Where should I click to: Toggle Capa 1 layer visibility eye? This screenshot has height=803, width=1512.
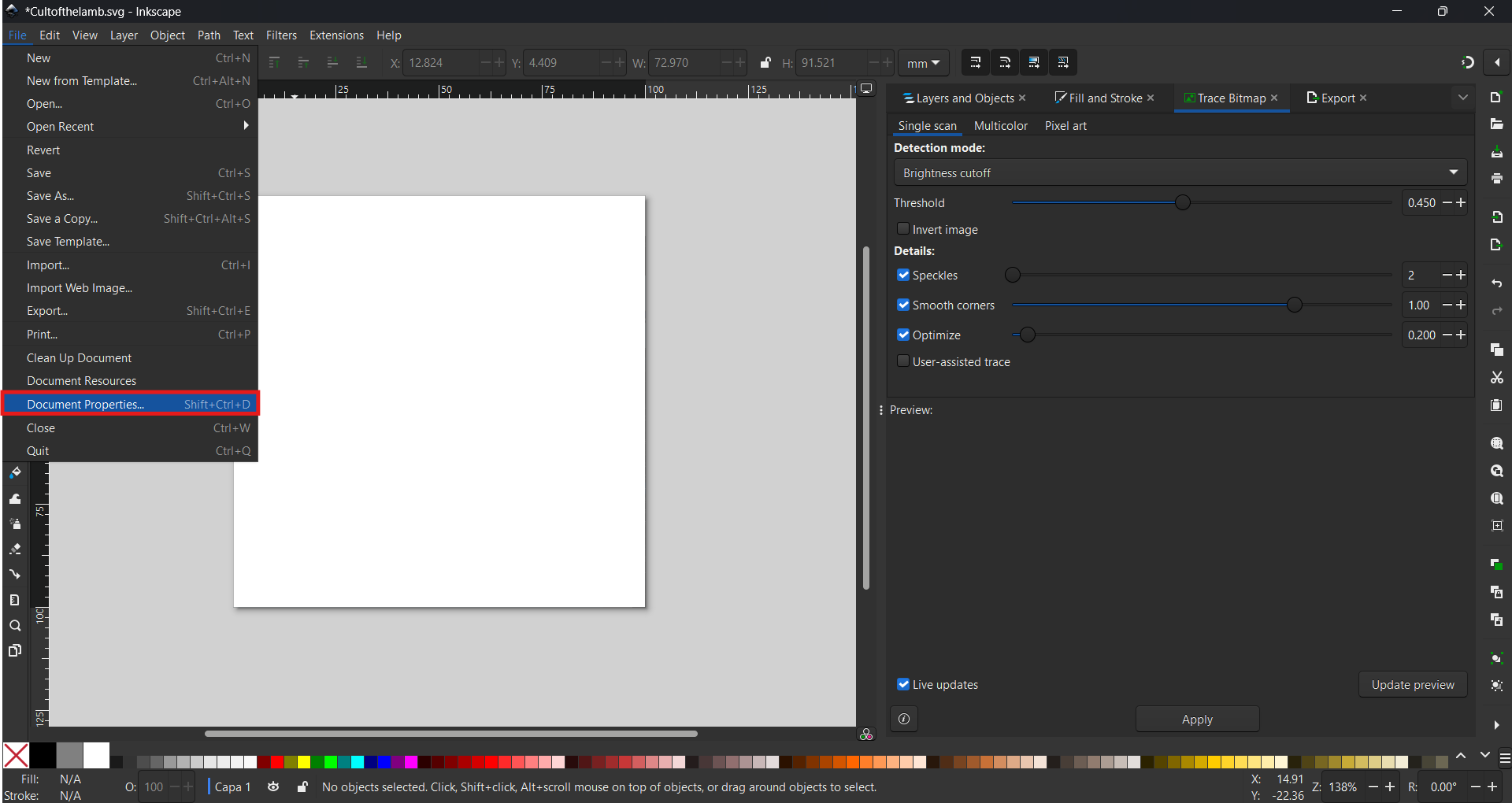click(x=273, y=786)
